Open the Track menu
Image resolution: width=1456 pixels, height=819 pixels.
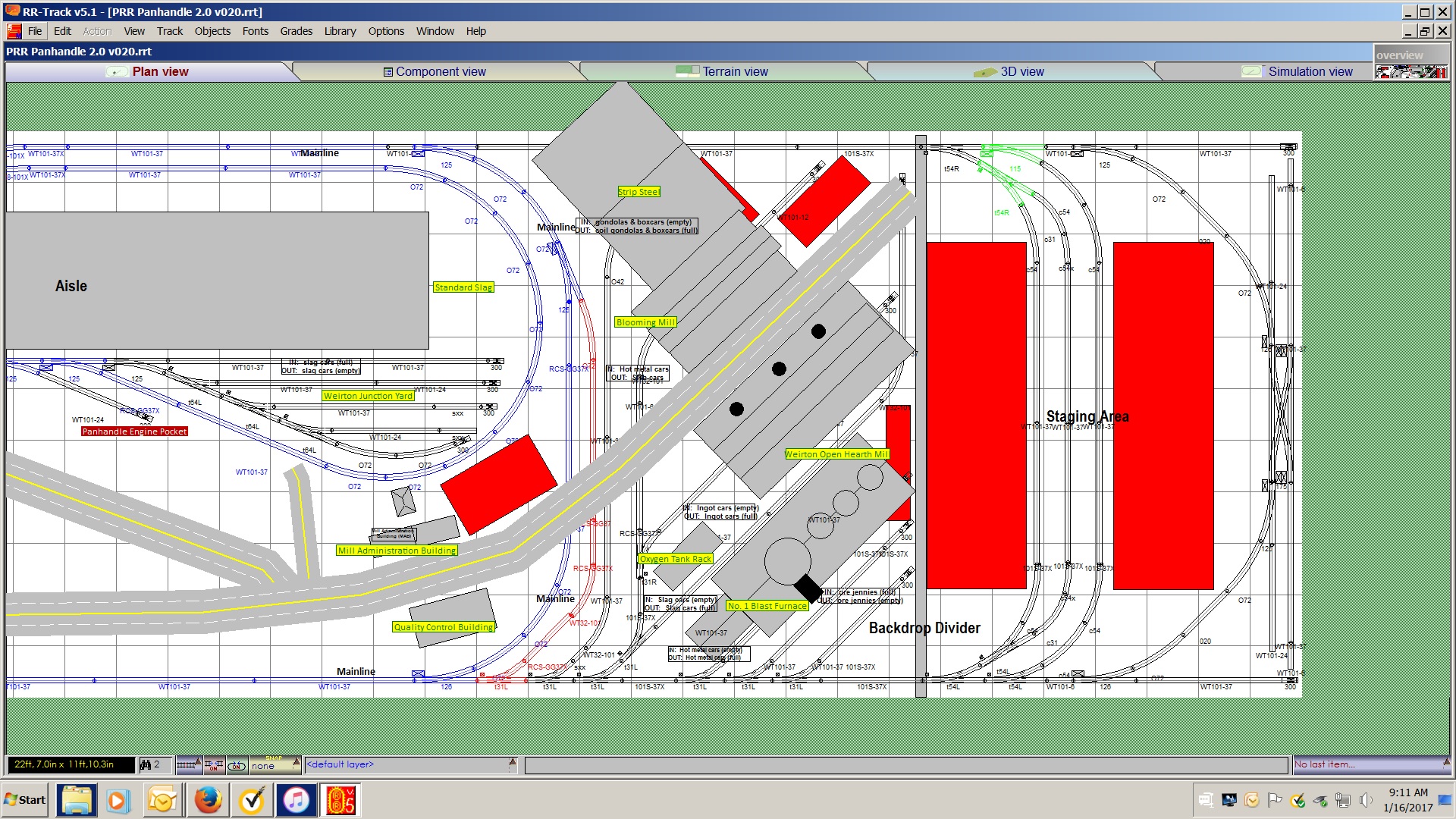pos(169,31)
